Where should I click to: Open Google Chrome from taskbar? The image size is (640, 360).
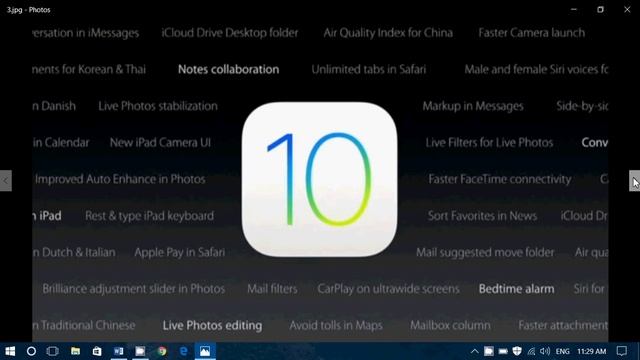162,351
